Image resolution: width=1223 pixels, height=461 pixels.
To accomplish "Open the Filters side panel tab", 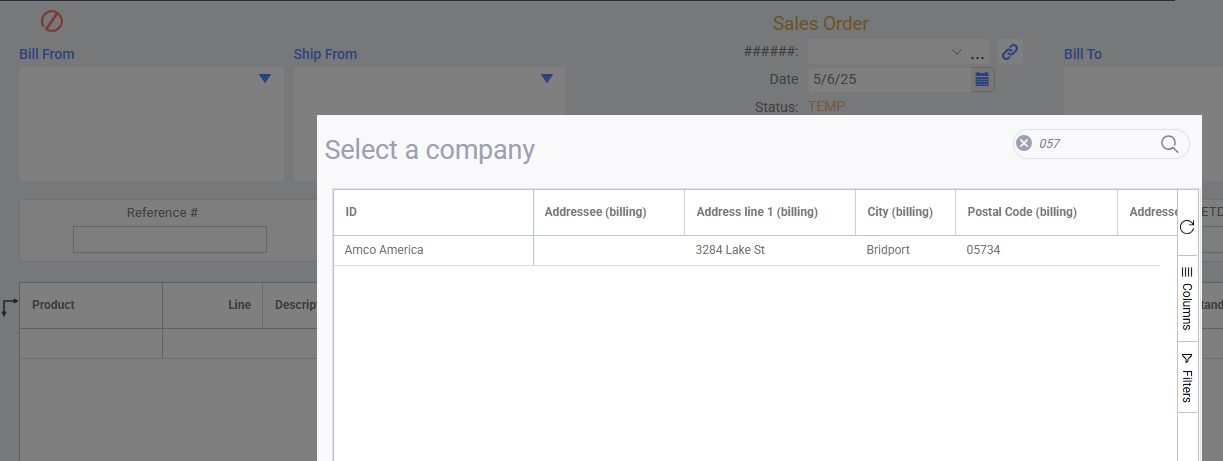I will click(x=1187, y=377).
